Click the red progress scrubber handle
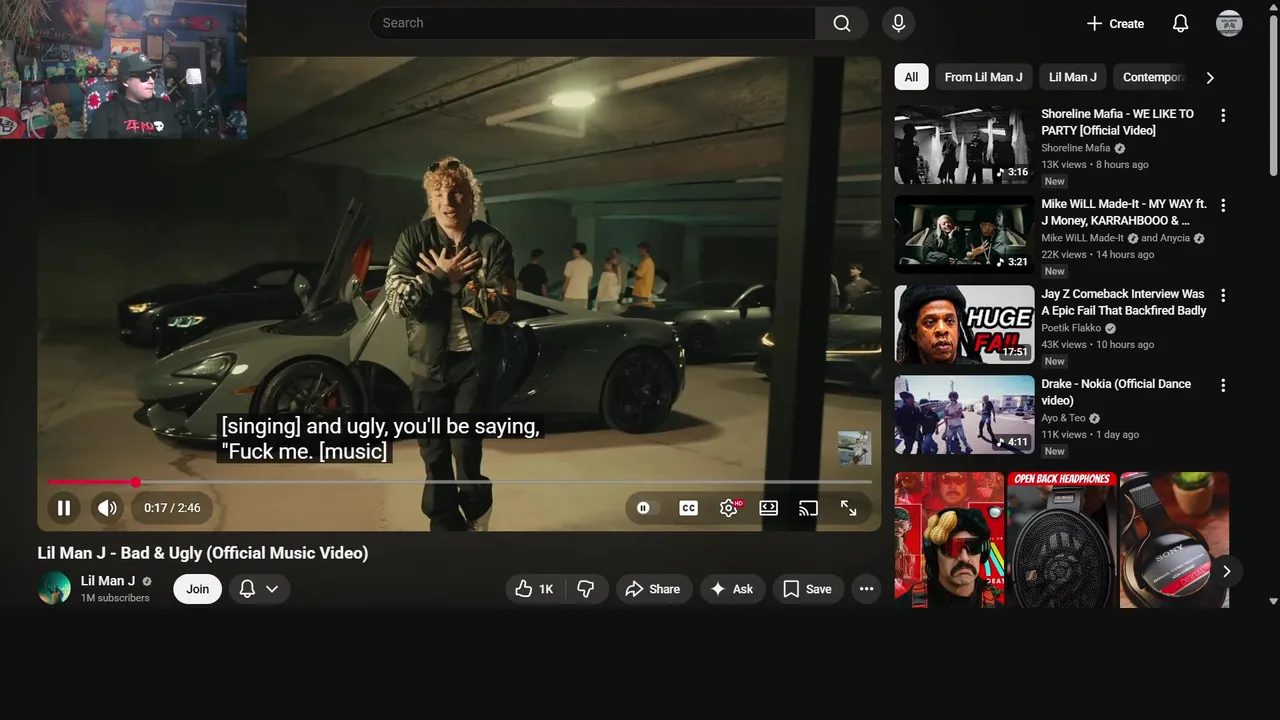 [x=135, y=482]
